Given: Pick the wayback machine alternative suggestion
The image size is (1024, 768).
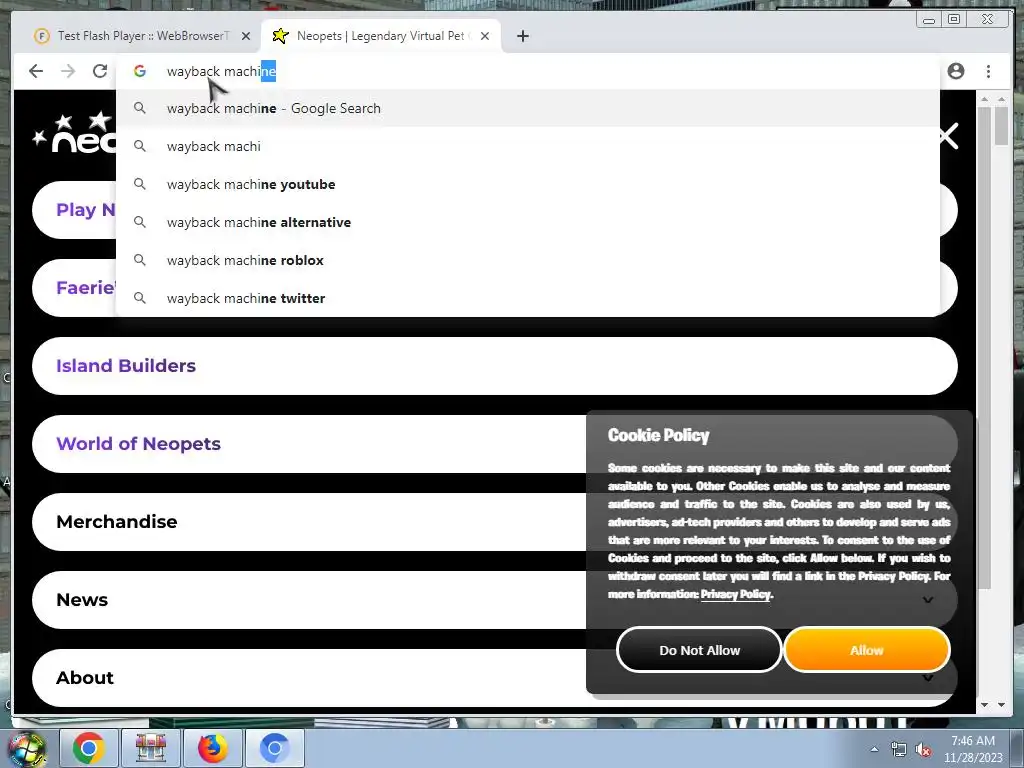Looking at the screenshot, I should [x=528, y=222].
